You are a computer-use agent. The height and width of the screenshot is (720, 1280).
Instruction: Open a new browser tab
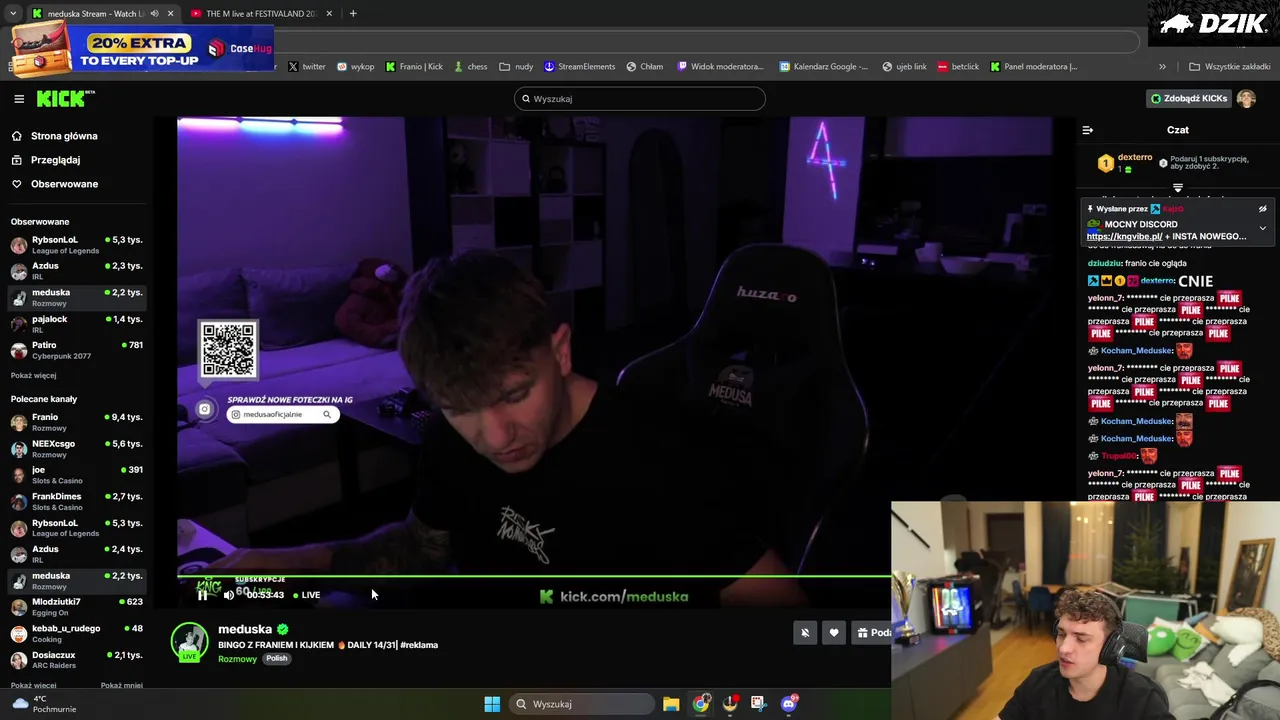[353, 14]
